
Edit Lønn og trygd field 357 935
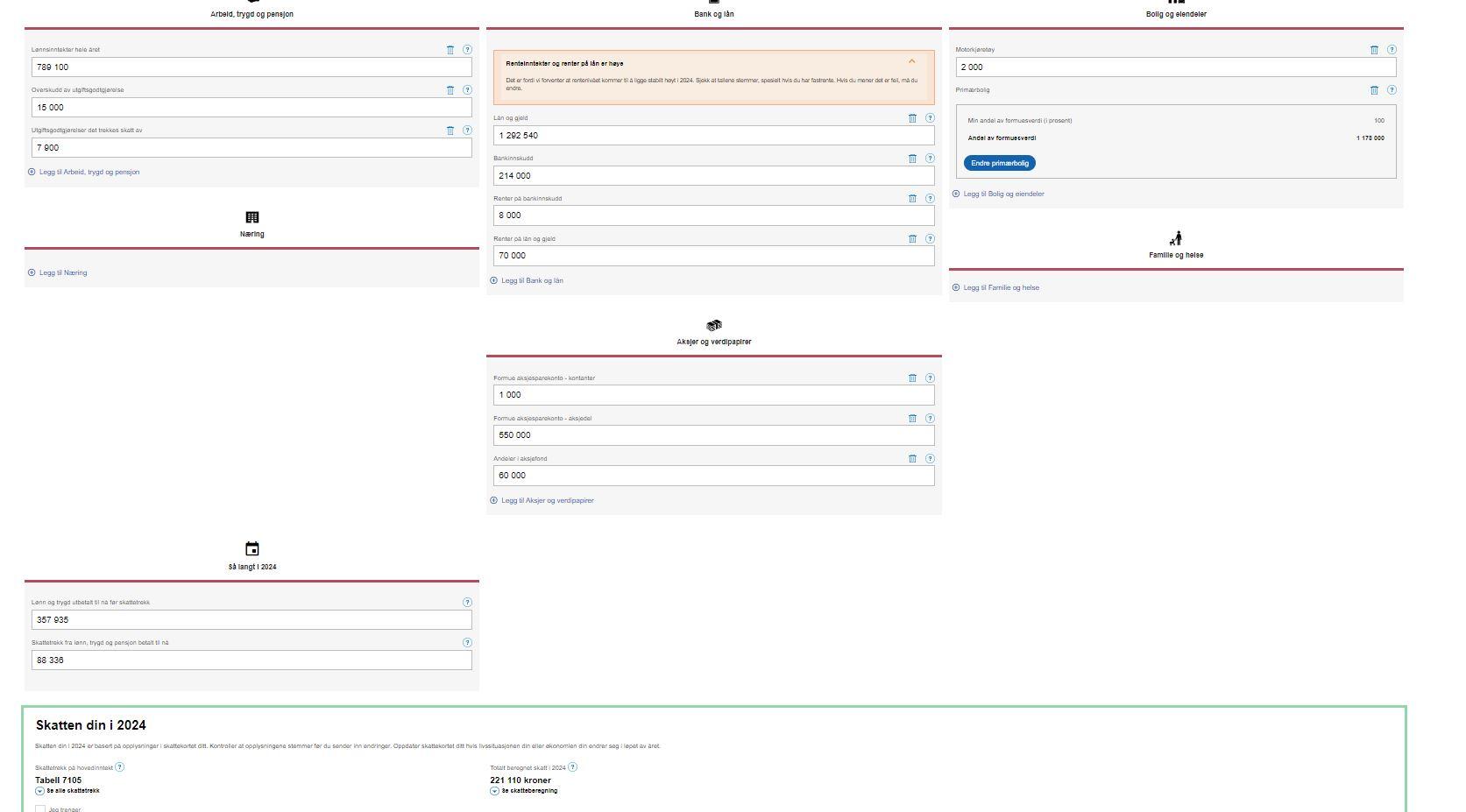(251, 620)
